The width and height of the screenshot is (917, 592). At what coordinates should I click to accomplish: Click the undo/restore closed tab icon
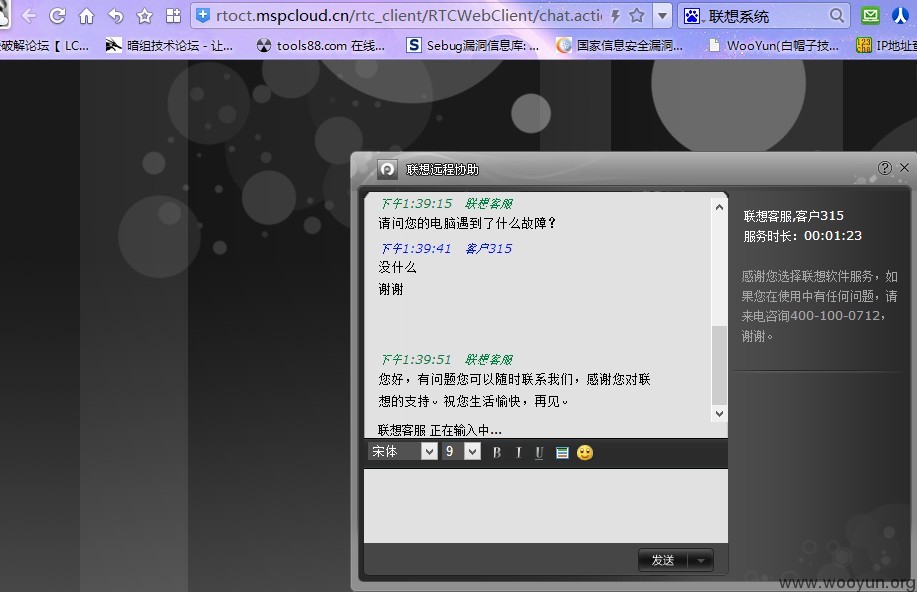click(x=116, y=16)
